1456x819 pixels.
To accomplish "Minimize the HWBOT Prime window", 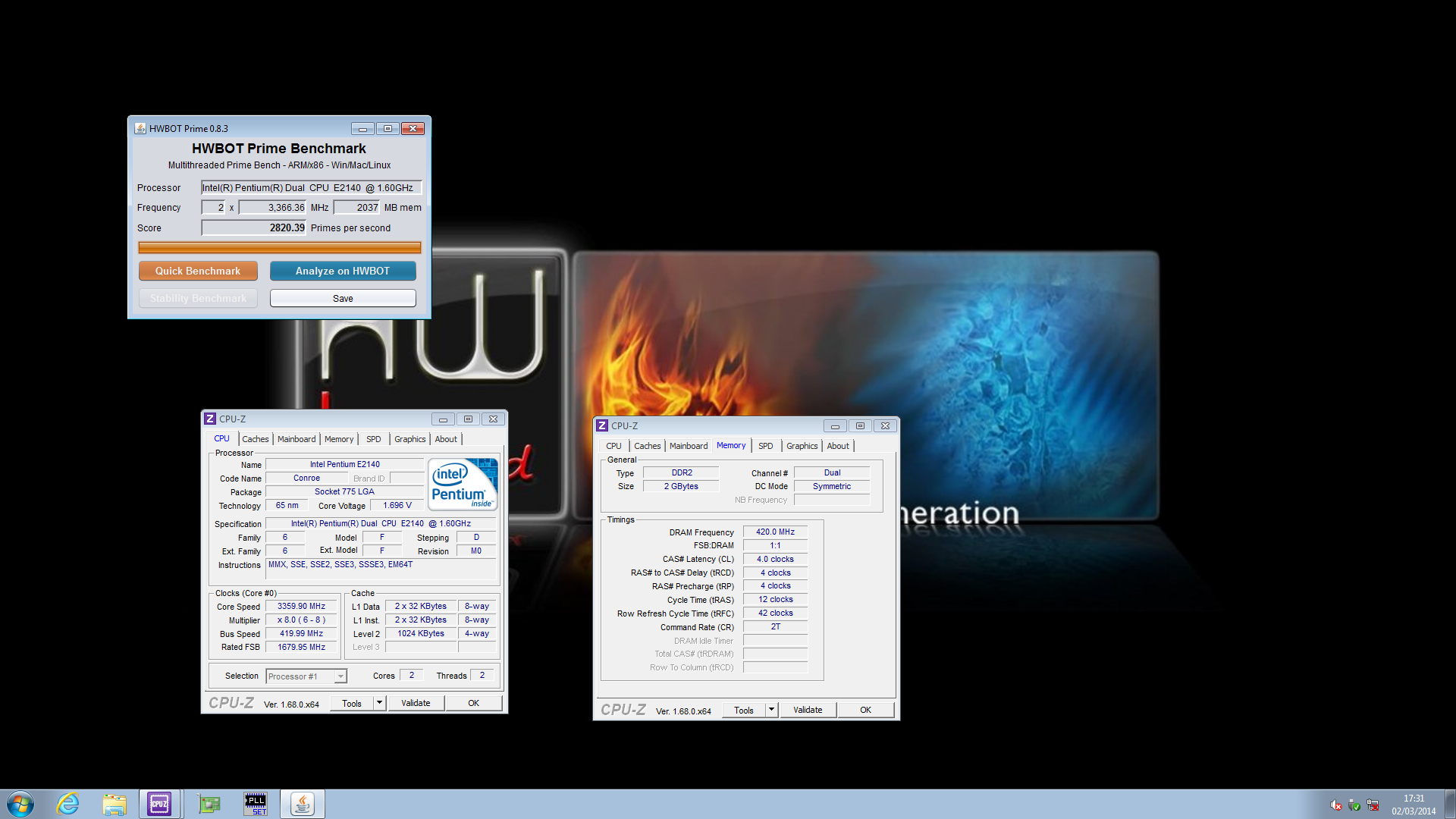I will point(362,128).
